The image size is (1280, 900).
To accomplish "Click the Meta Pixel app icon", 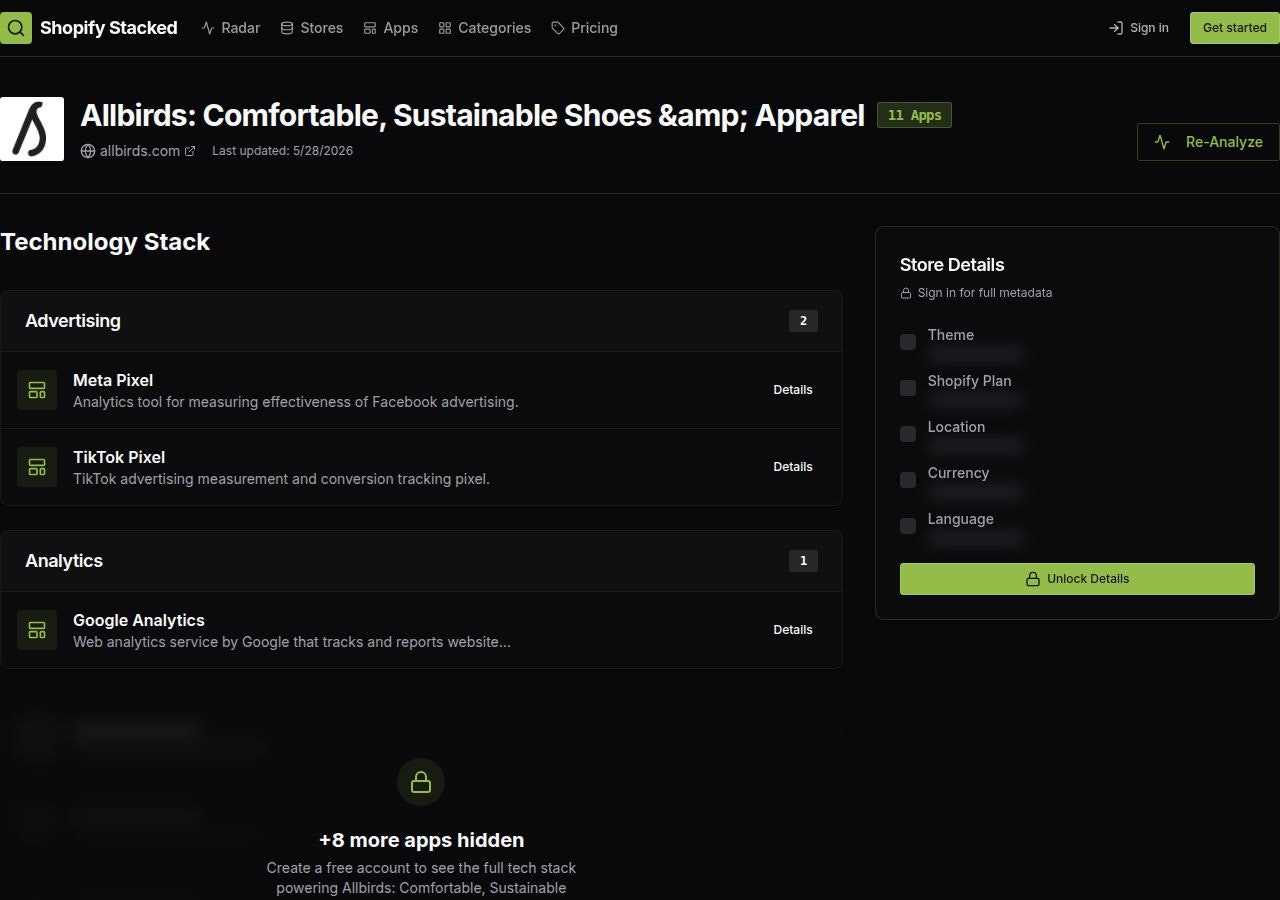I will click(x=37, y=390).
